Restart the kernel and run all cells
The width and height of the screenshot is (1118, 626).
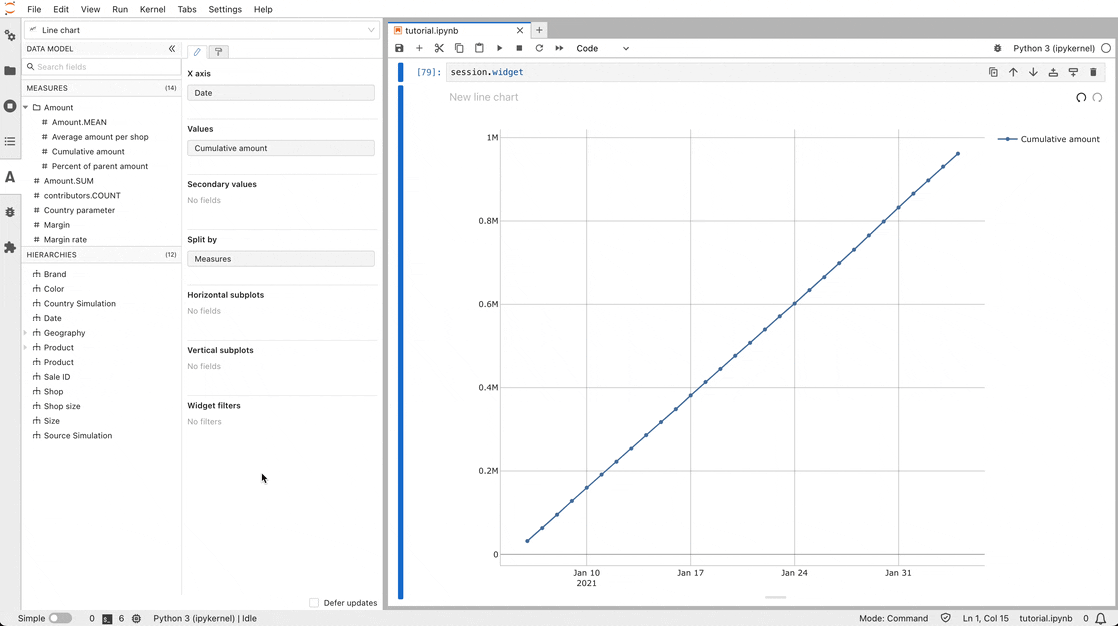(559, 48)
